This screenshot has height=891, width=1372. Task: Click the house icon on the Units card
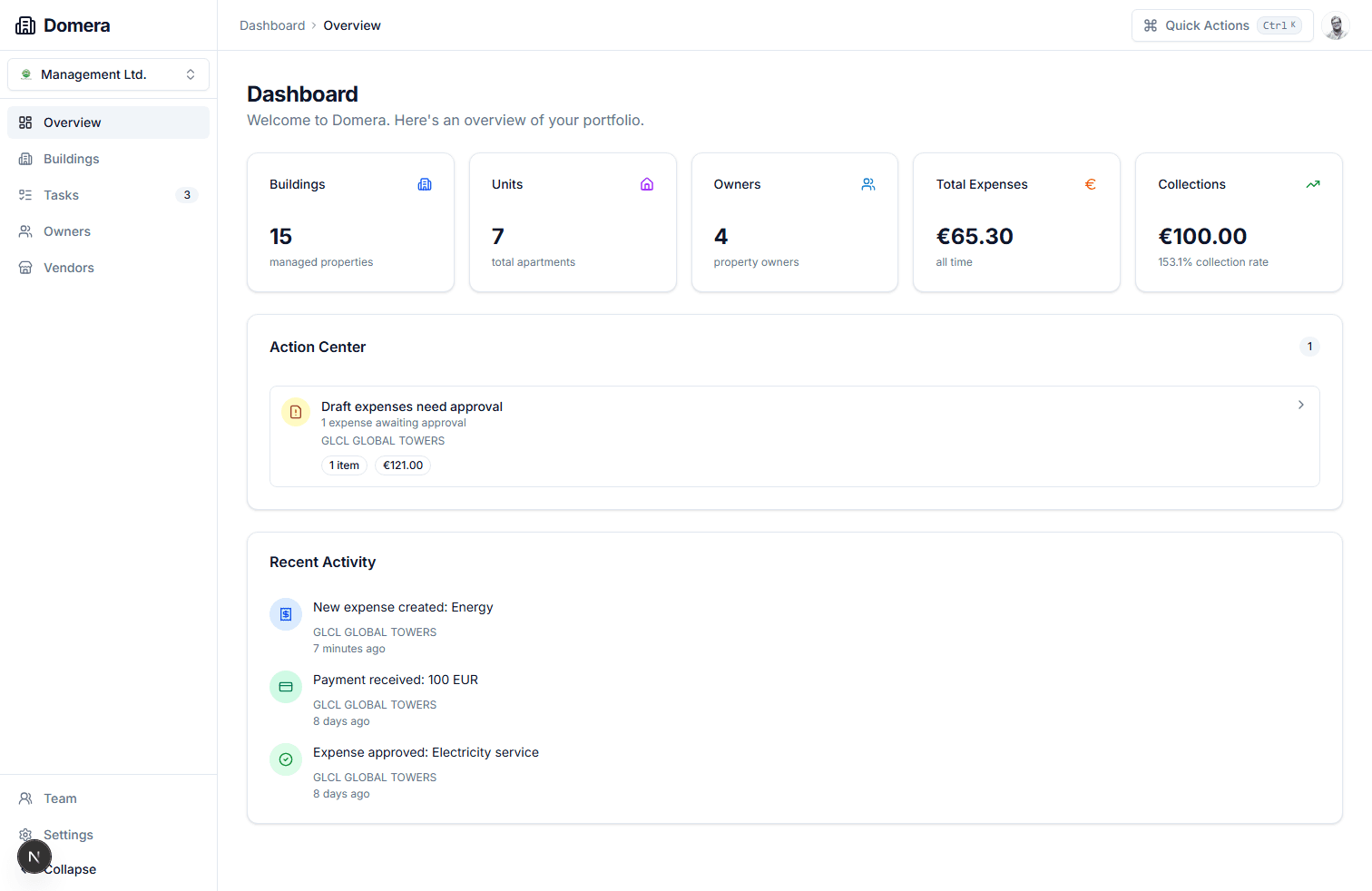647,183
